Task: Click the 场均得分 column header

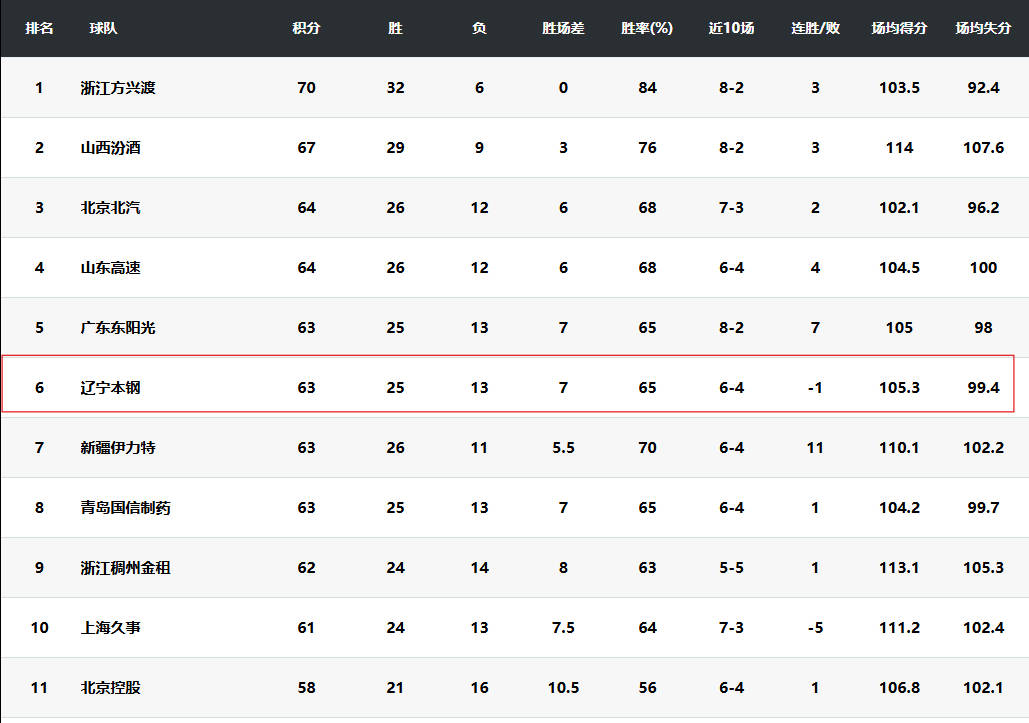Action: click(899, 28)
